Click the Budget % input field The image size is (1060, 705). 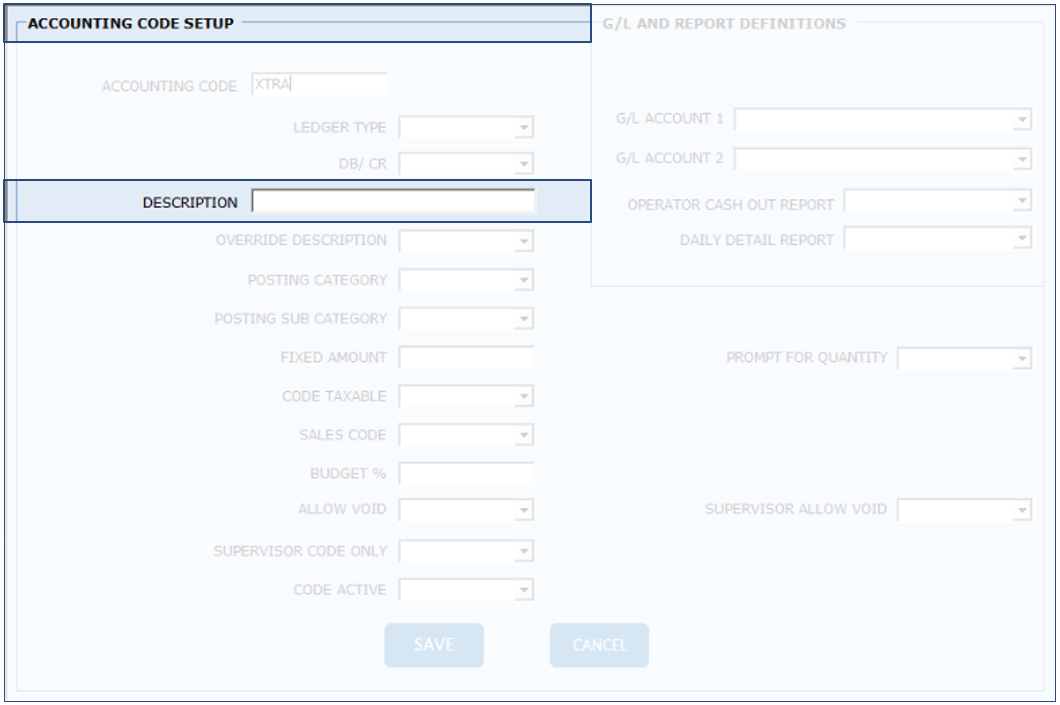pyautogui.click(x=466, y=474)
